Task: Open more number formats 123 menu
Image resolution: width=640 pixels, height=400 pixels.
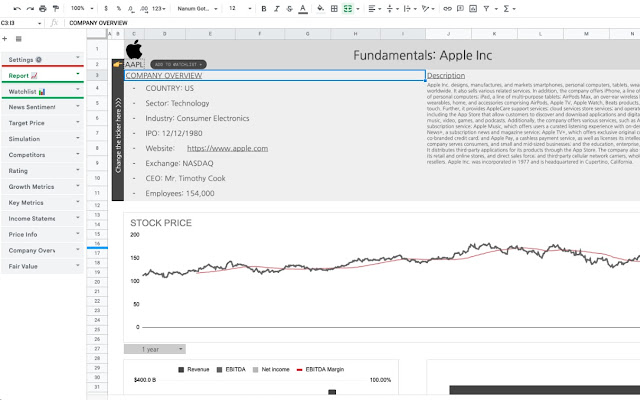Action: click(x=159, y=9)
